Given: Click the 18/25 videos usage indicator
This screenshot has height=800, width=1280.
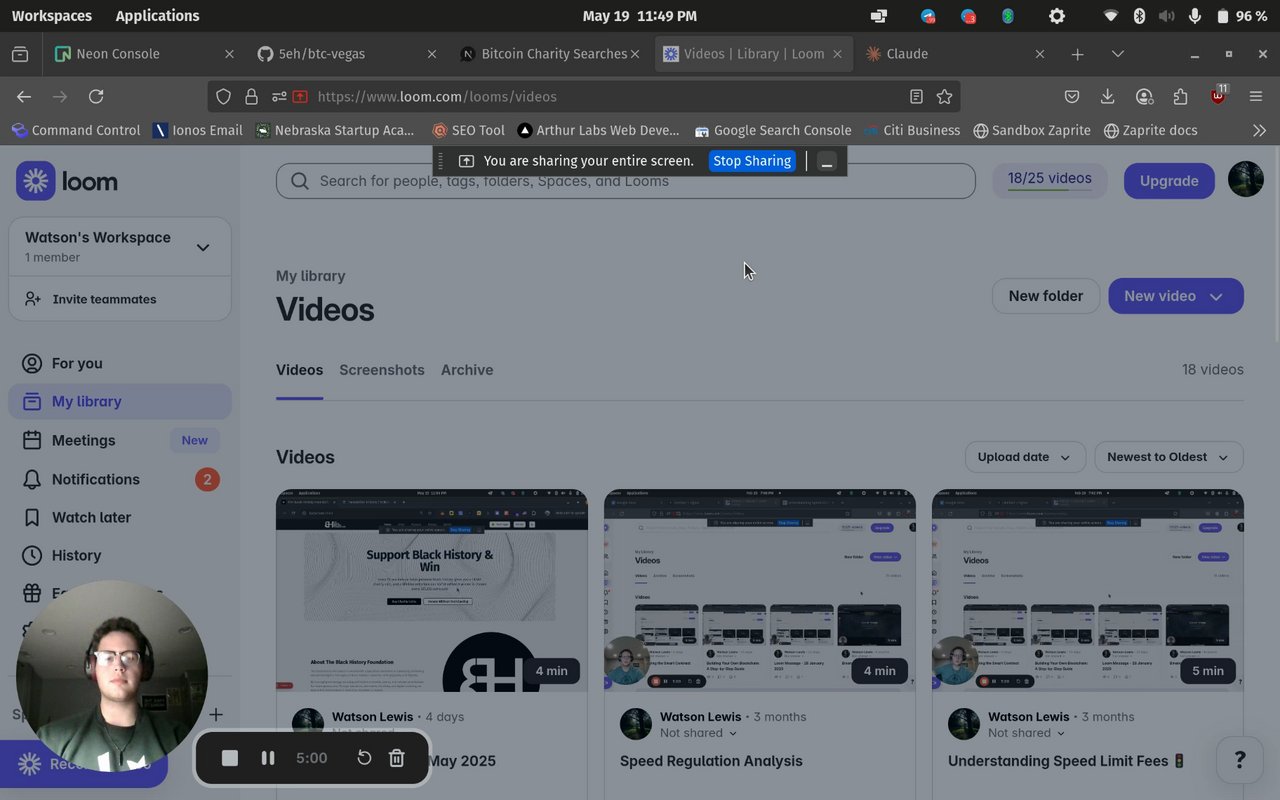Looking at the screenshot, I should tap(1050, 180).
